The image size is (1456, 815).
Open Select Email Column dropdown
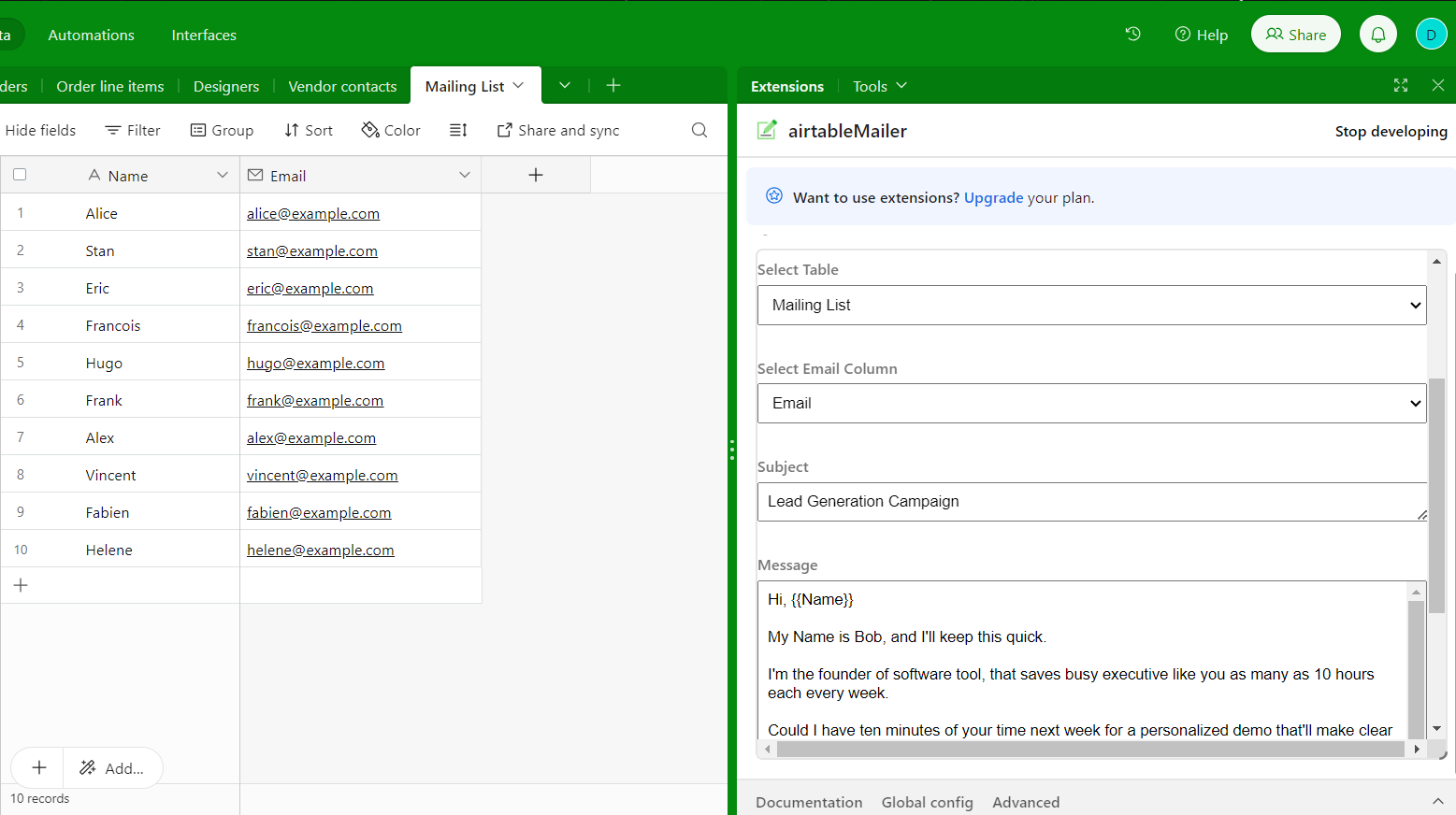tap(1091, 403)
